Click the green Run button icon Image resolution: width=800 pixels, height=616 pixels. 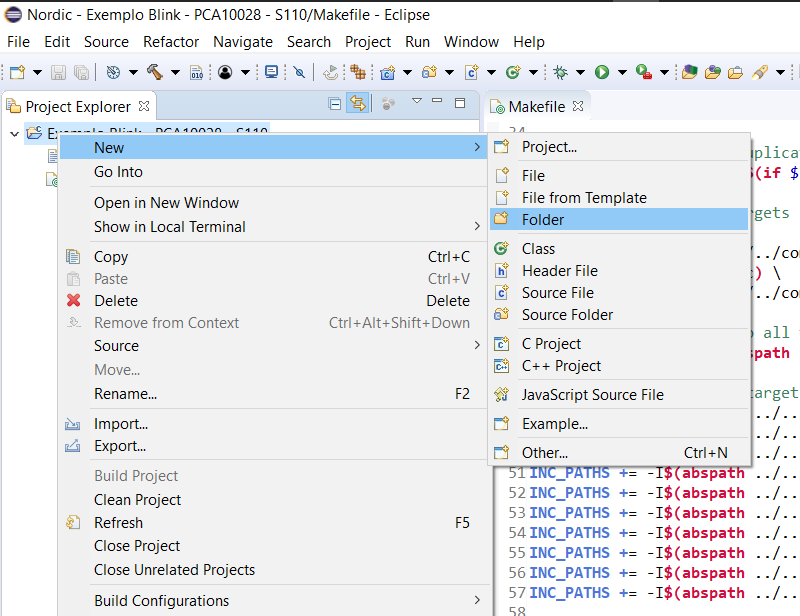(602, 72)
